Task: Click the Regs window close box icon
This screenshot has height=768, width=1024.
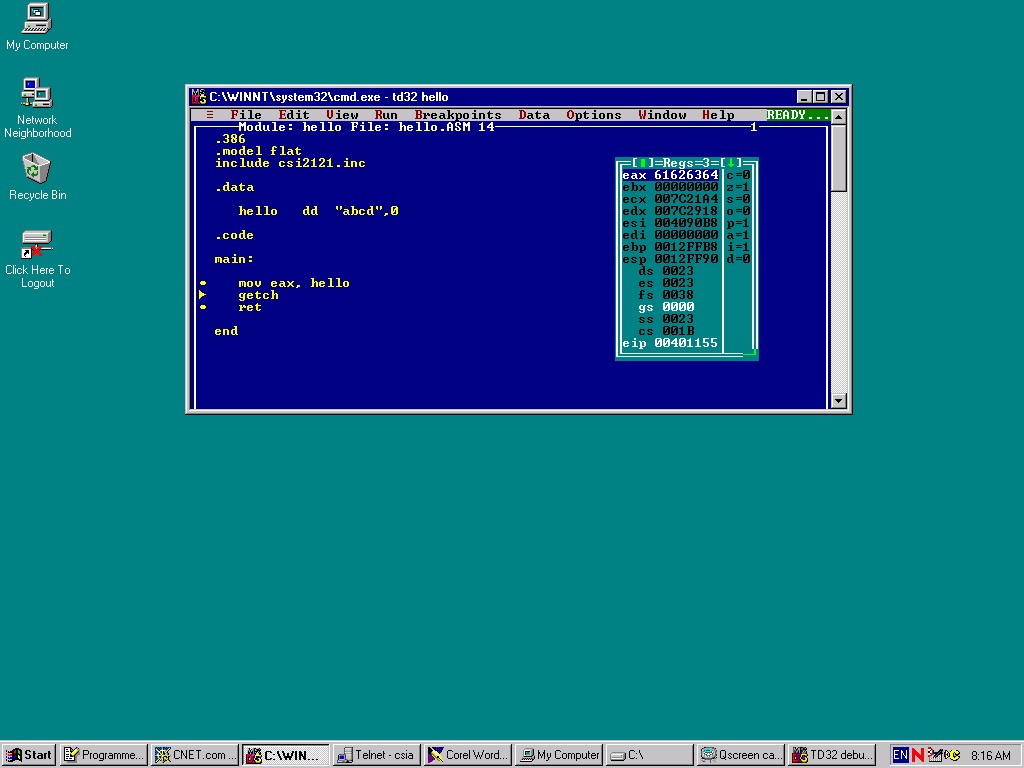Action: pyautogui.click(x=643, y=163)
